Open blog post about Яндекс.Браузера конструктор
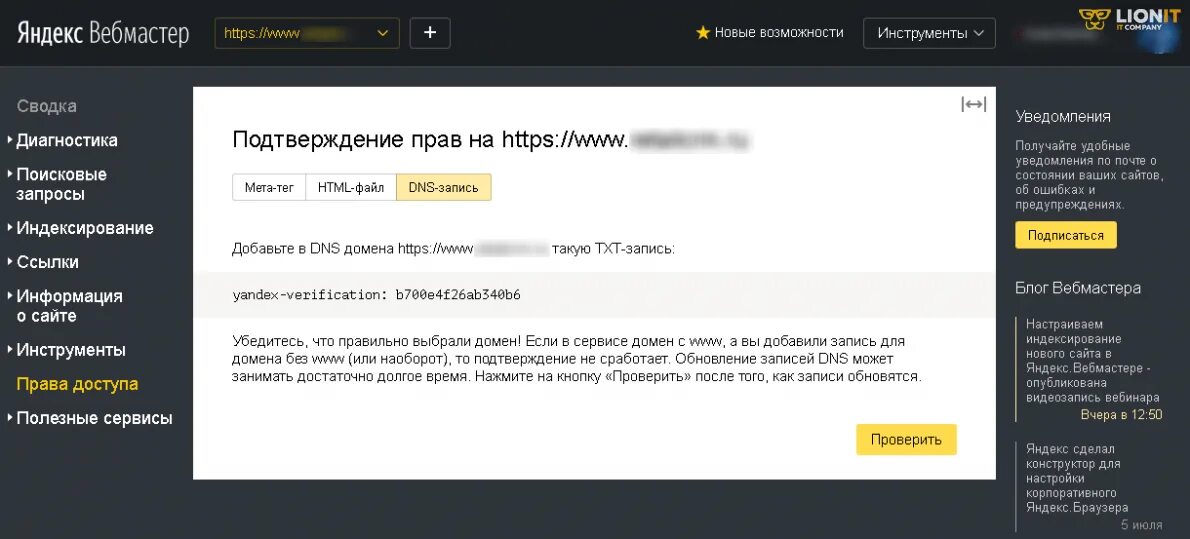 [1077, 478]
